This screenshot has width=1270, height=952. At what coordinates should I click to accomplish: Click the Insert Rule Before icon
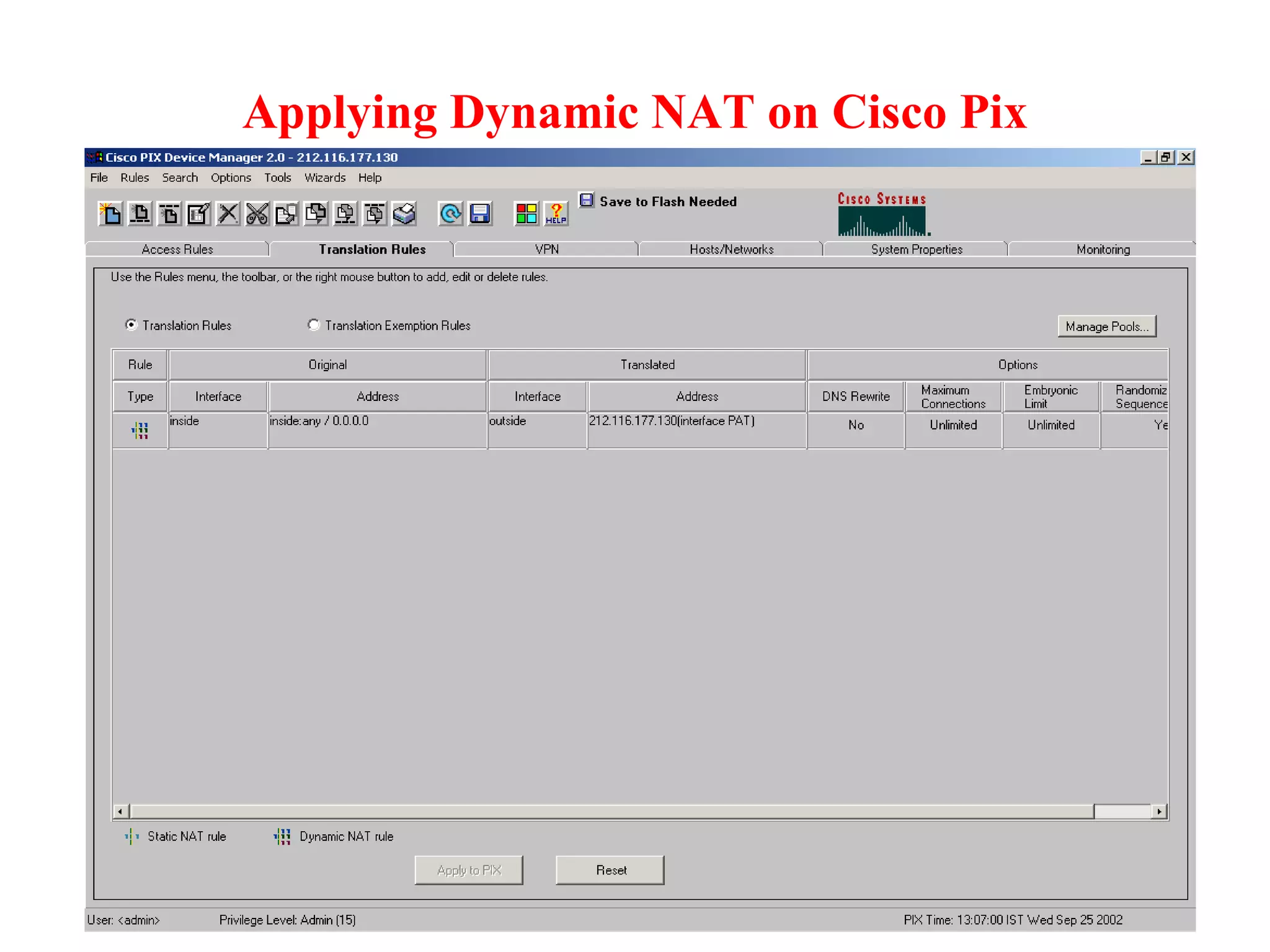pos(140,214)
